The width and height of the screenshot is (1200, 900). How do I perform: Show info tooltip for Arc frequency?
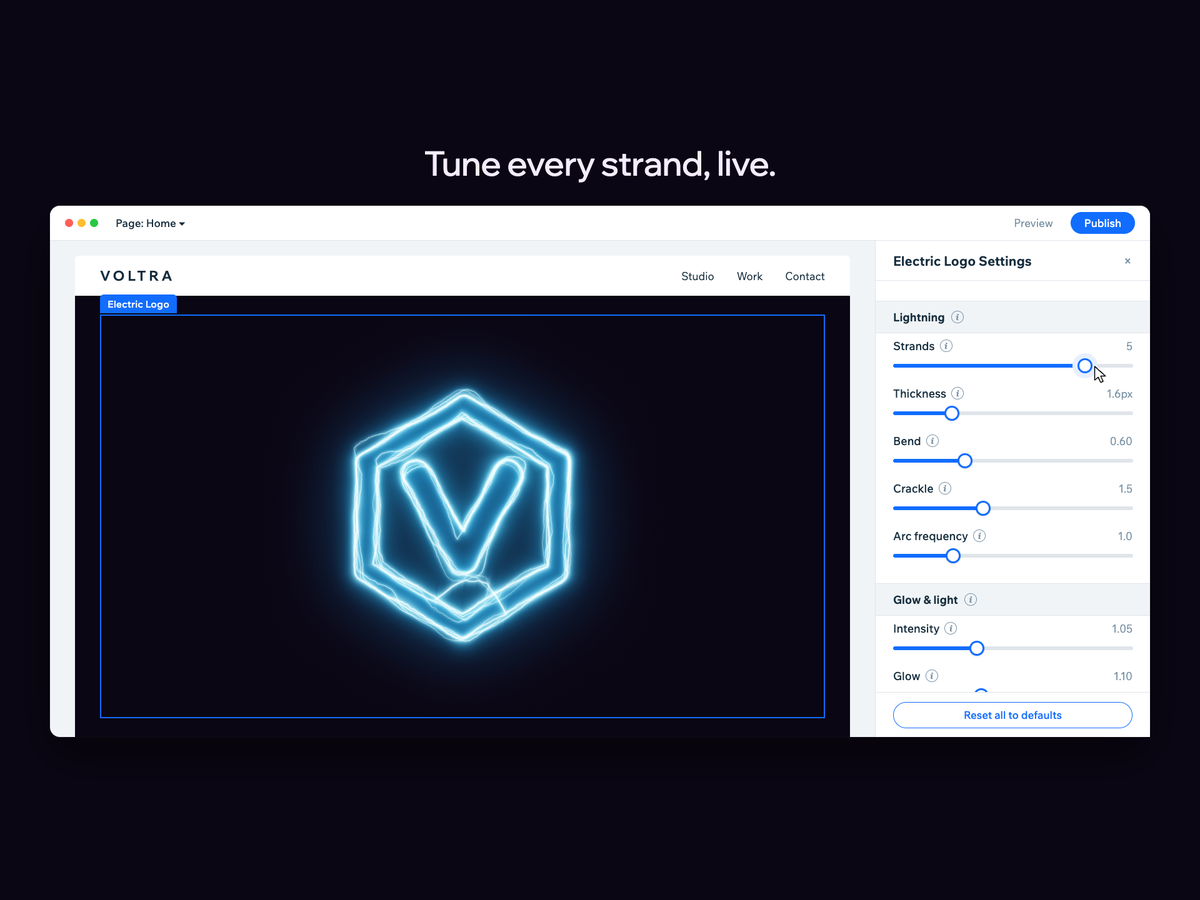pyautogui.click(x=979, y=536)
